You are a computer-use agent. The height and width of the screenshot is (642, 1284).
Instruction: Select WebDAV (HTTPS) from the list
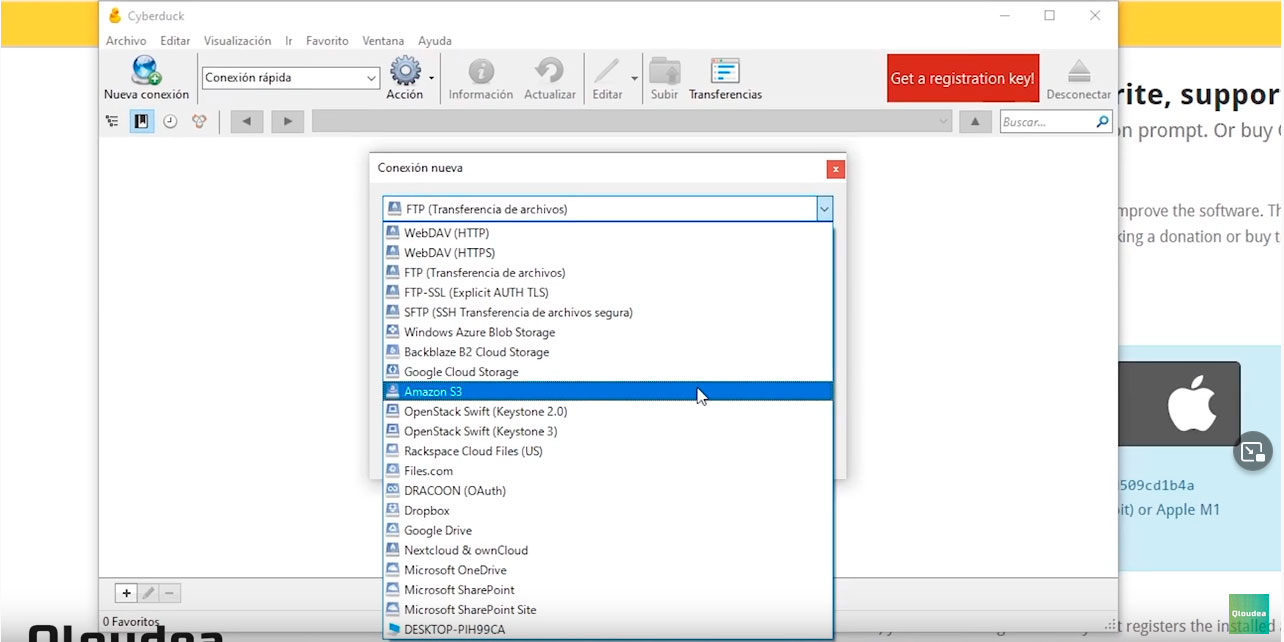tap(608, 253)
